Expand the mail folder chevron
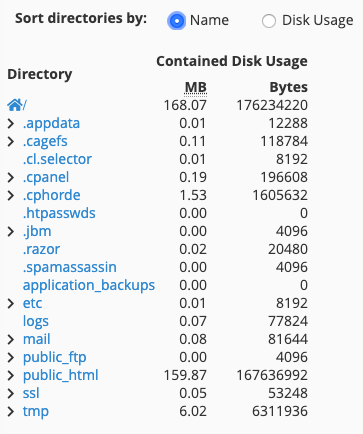The image size is (363, 434). click(x=11, y=340)
